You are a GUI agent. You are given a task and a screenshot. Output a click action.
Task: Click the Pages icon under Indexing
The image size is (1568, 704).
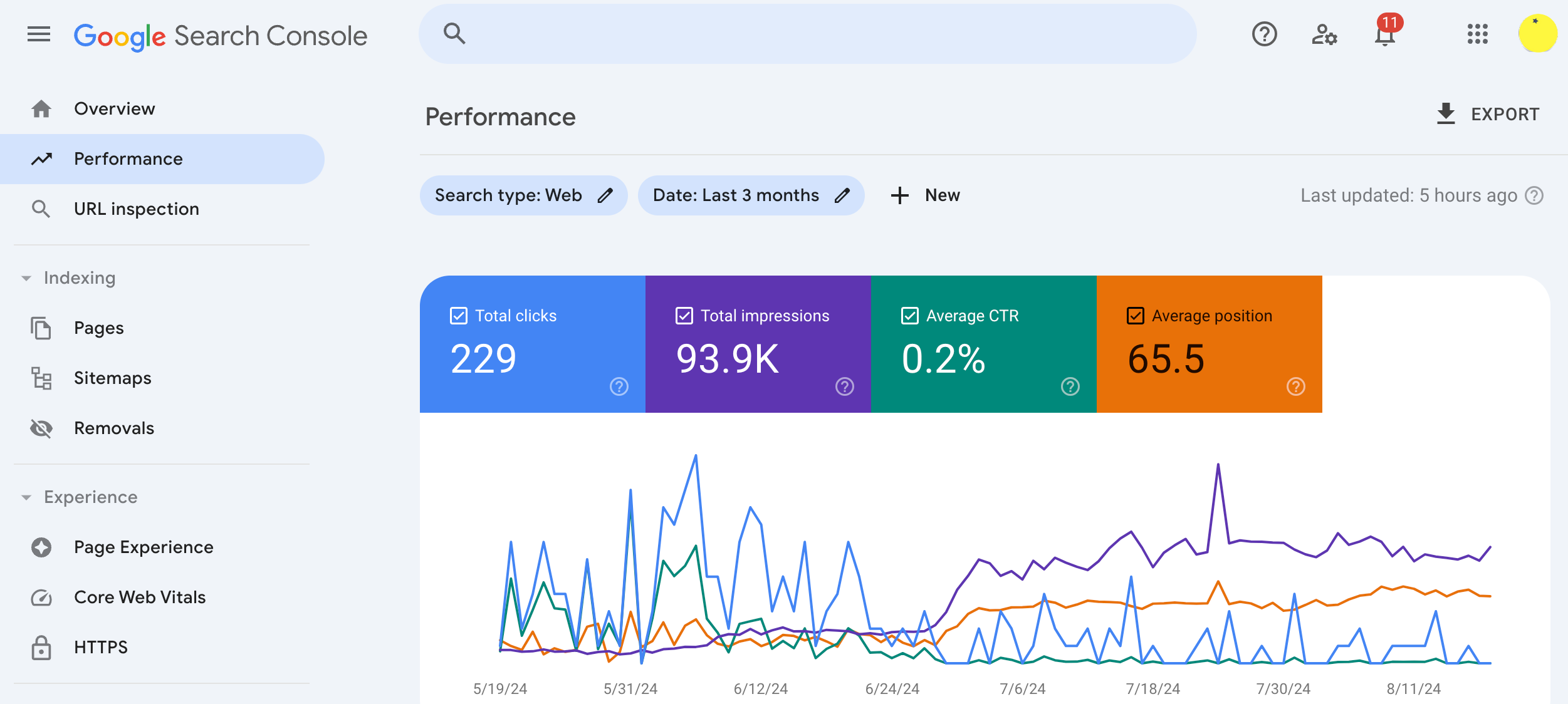41,328
